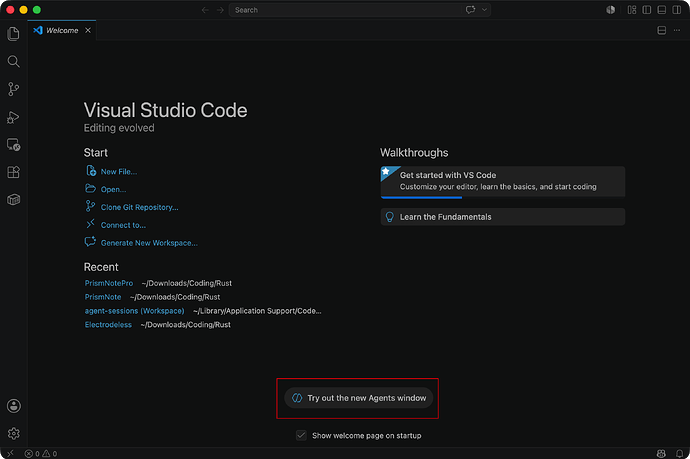
Task: Click the Search command center field
Action: 360,10
